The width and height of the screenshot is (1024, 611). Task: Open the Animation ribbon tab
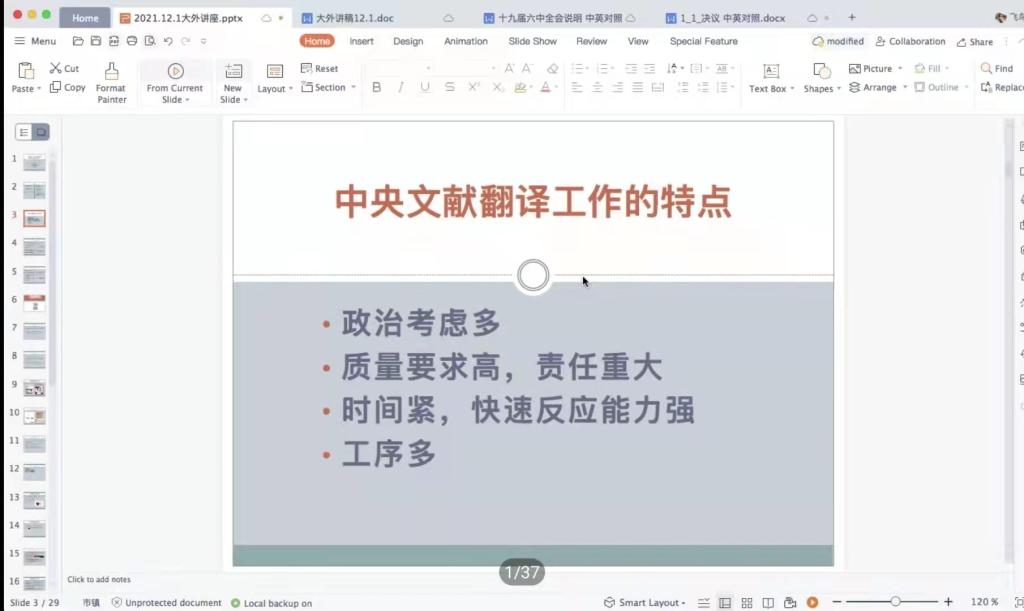[466, 41]
